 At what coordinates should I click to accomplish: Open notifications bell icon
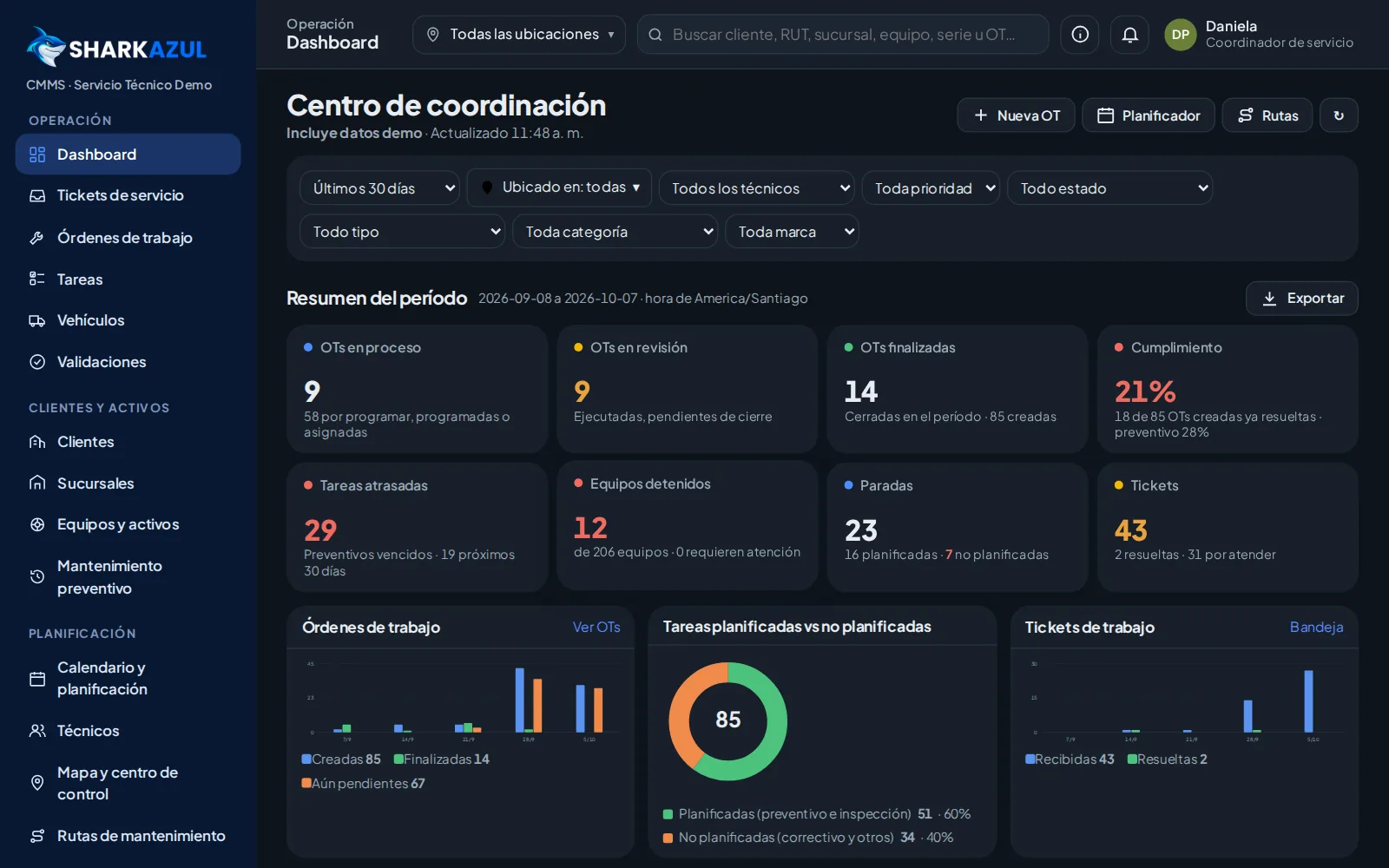coord(1130,35)
